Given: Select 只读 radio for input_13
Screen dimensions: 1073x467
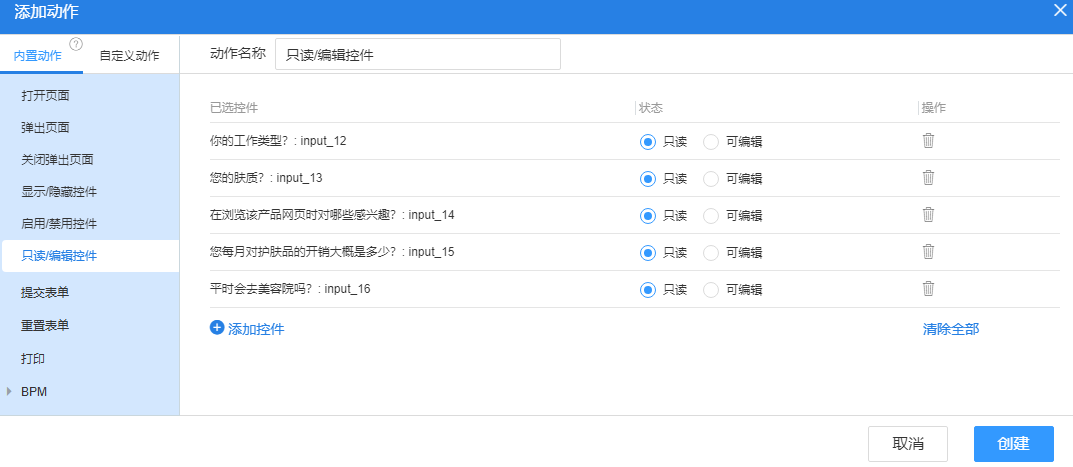Looking at the screenshot, I should click(x=647, y=179).
